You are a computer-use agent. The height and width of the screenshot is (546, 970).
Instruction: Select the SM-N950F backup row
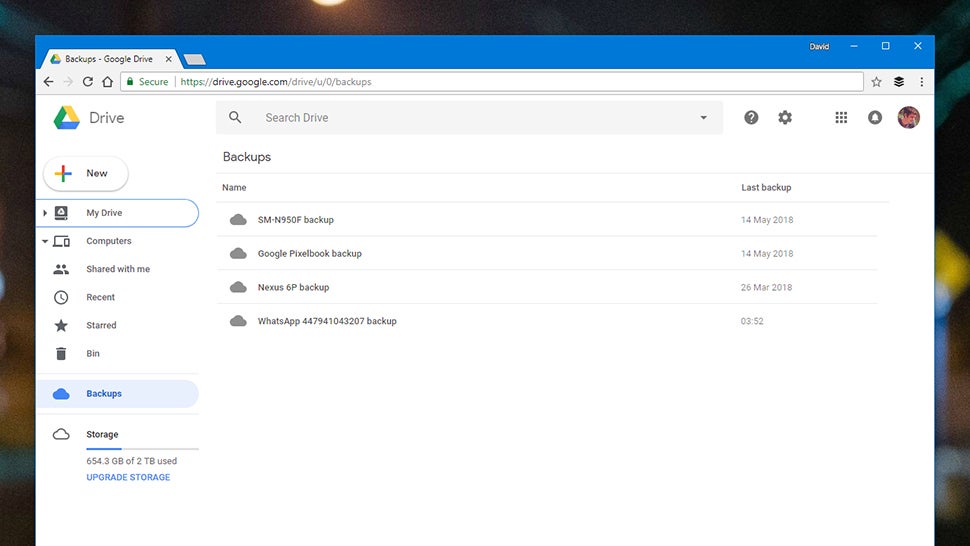click(547, 220)
